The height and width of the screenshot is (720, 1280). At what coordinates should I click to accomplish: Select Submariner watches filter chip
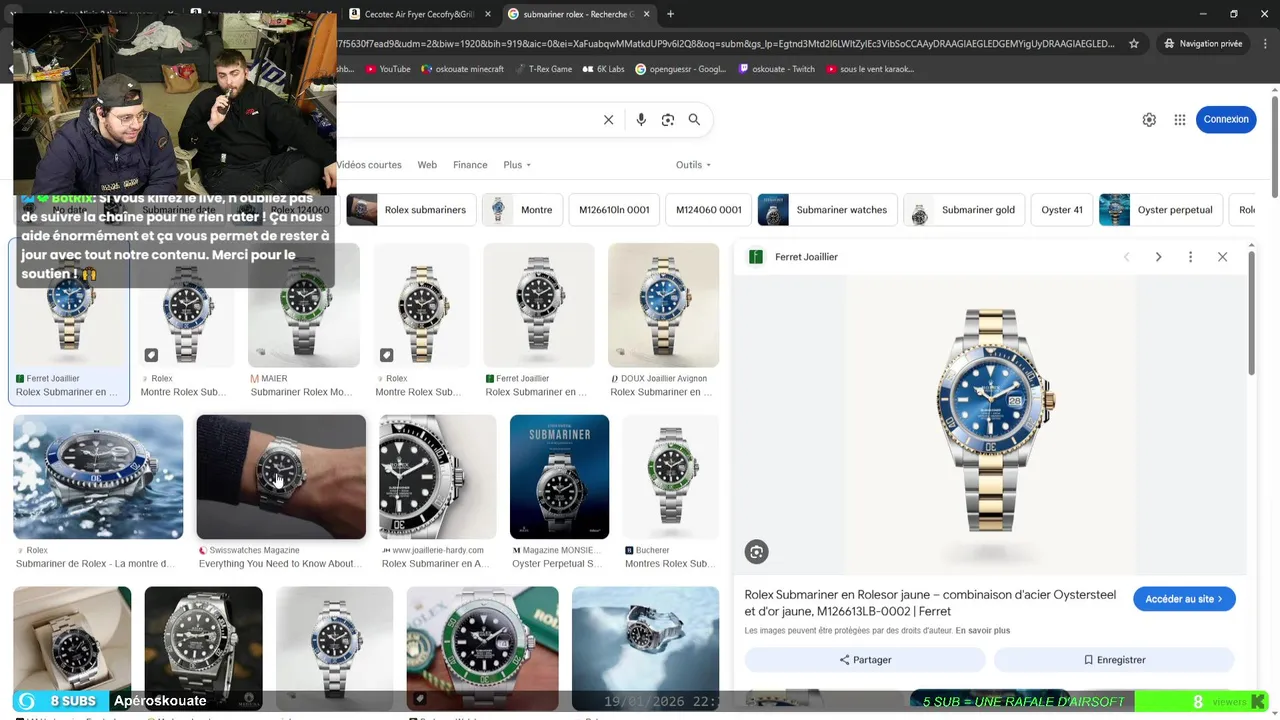(x=827, y=210)
